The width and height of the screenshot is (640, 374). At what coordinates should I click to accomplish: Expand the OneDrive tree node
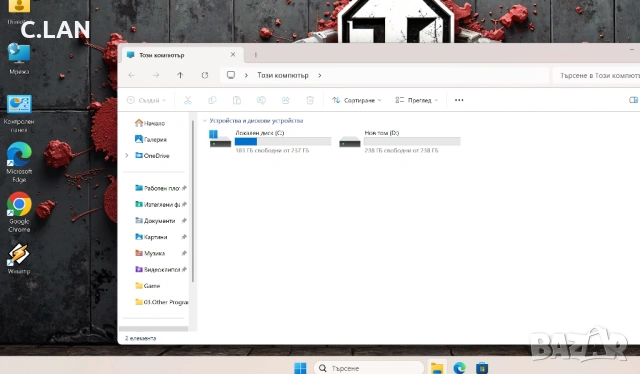[127, 156]
